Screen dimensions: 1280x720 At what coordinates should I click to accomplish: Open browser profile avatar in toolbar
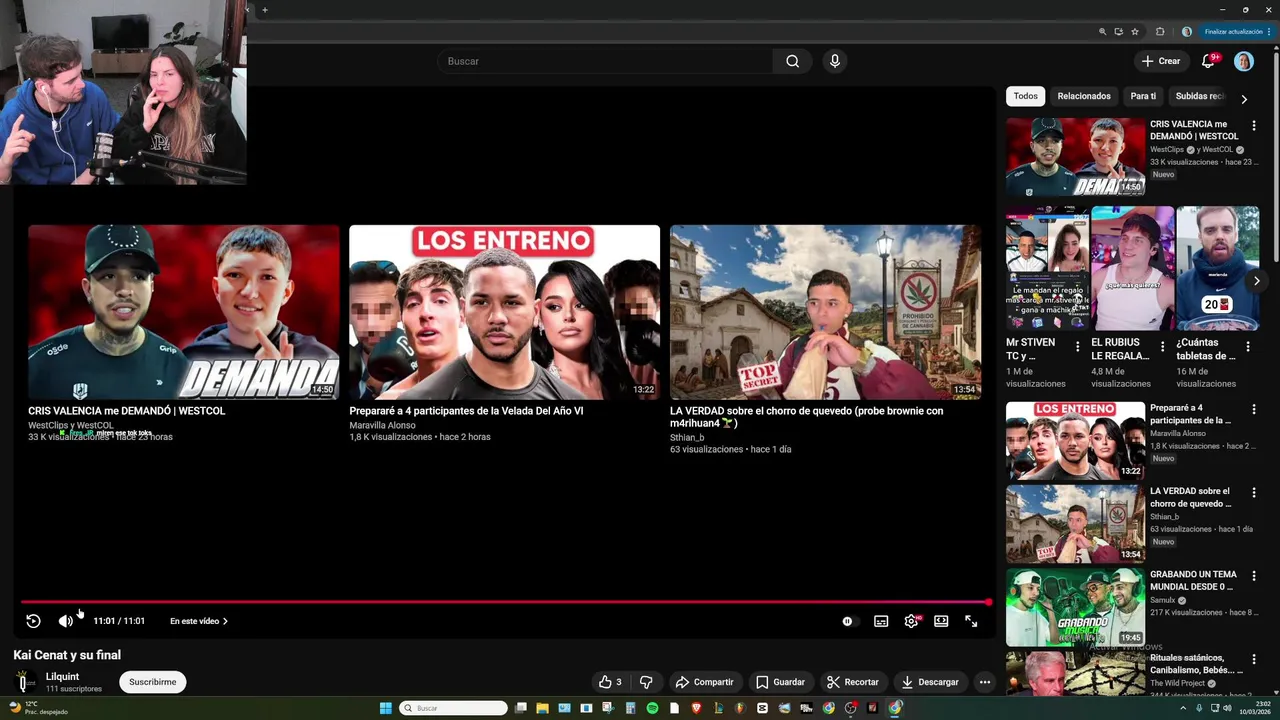(x=1187, y=31)
